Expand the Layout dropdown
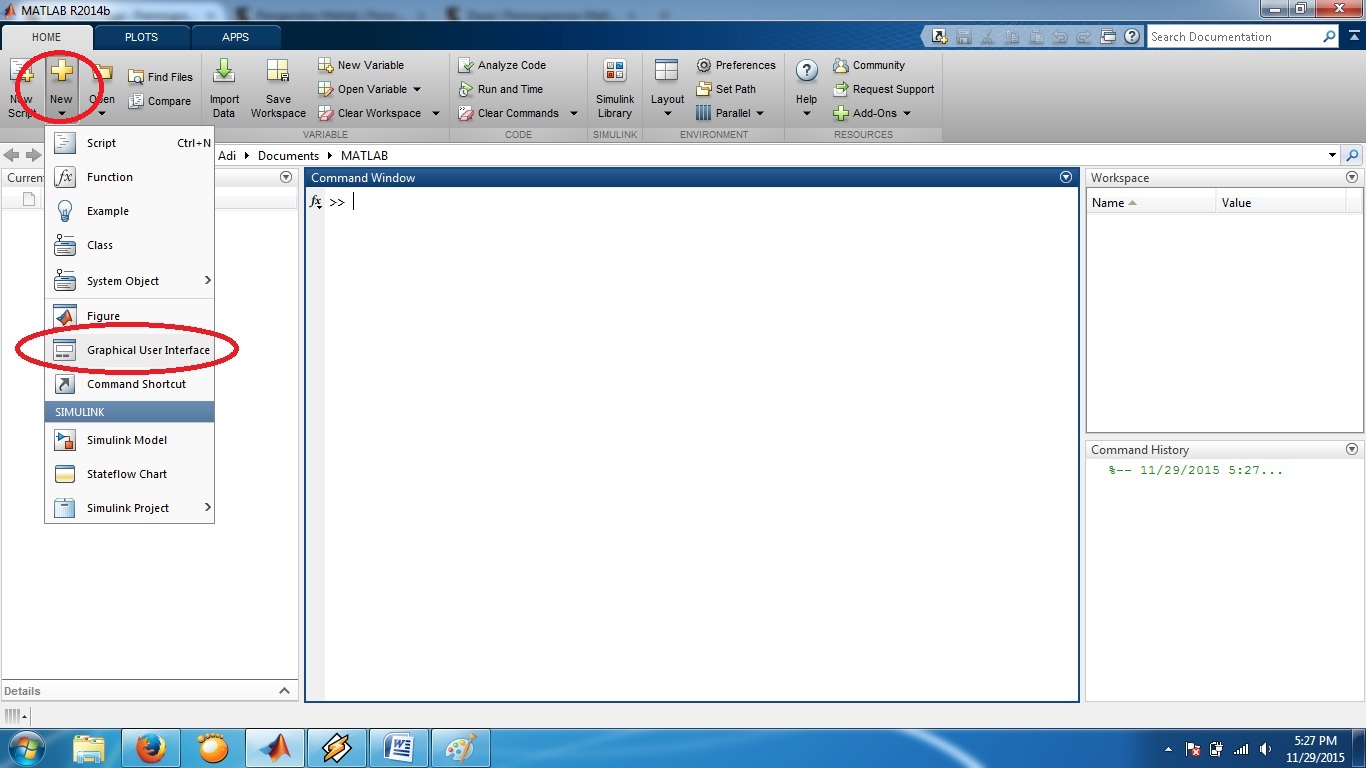 point(667,113)
